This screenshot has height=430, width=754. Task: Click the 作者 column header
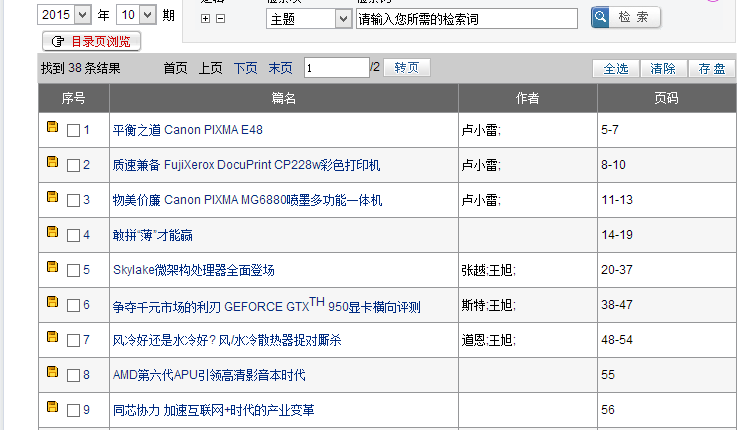(528, 99)
